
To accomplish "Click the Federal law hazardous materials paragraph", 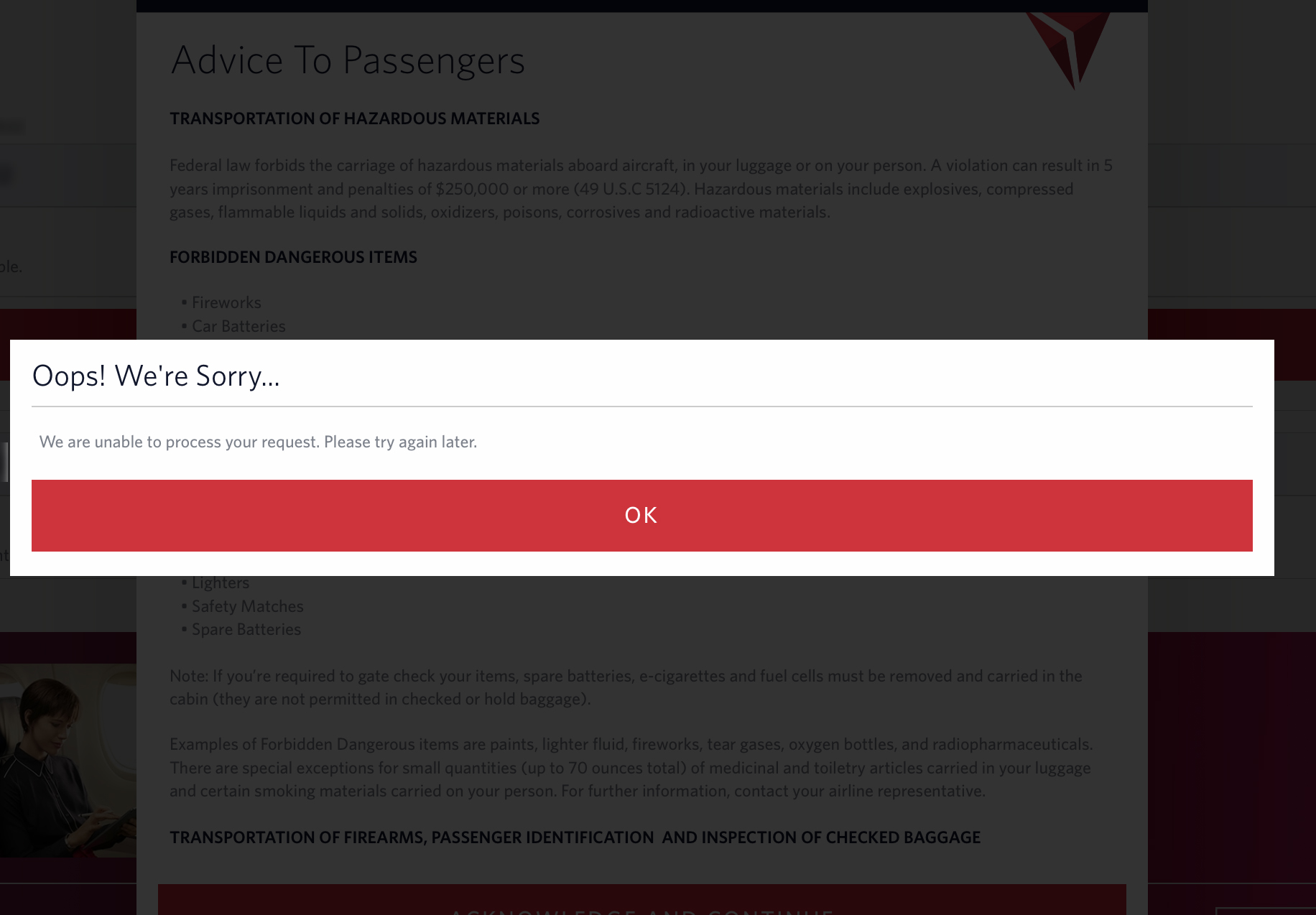I will click(x=641, y=189).
